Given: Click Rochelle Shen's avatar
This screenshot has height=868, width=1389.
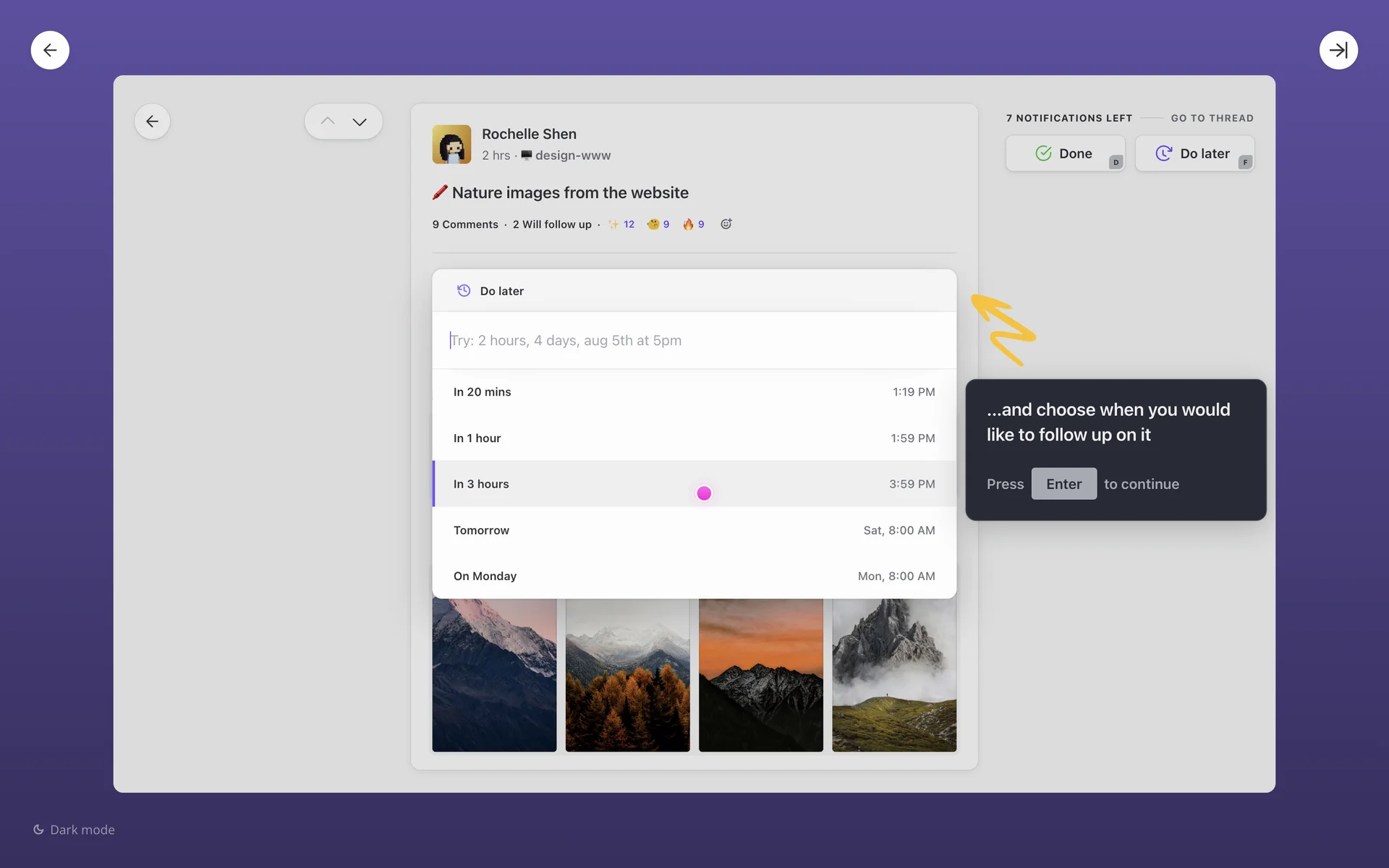Looking at the screenshot, I should click(451, 144).
